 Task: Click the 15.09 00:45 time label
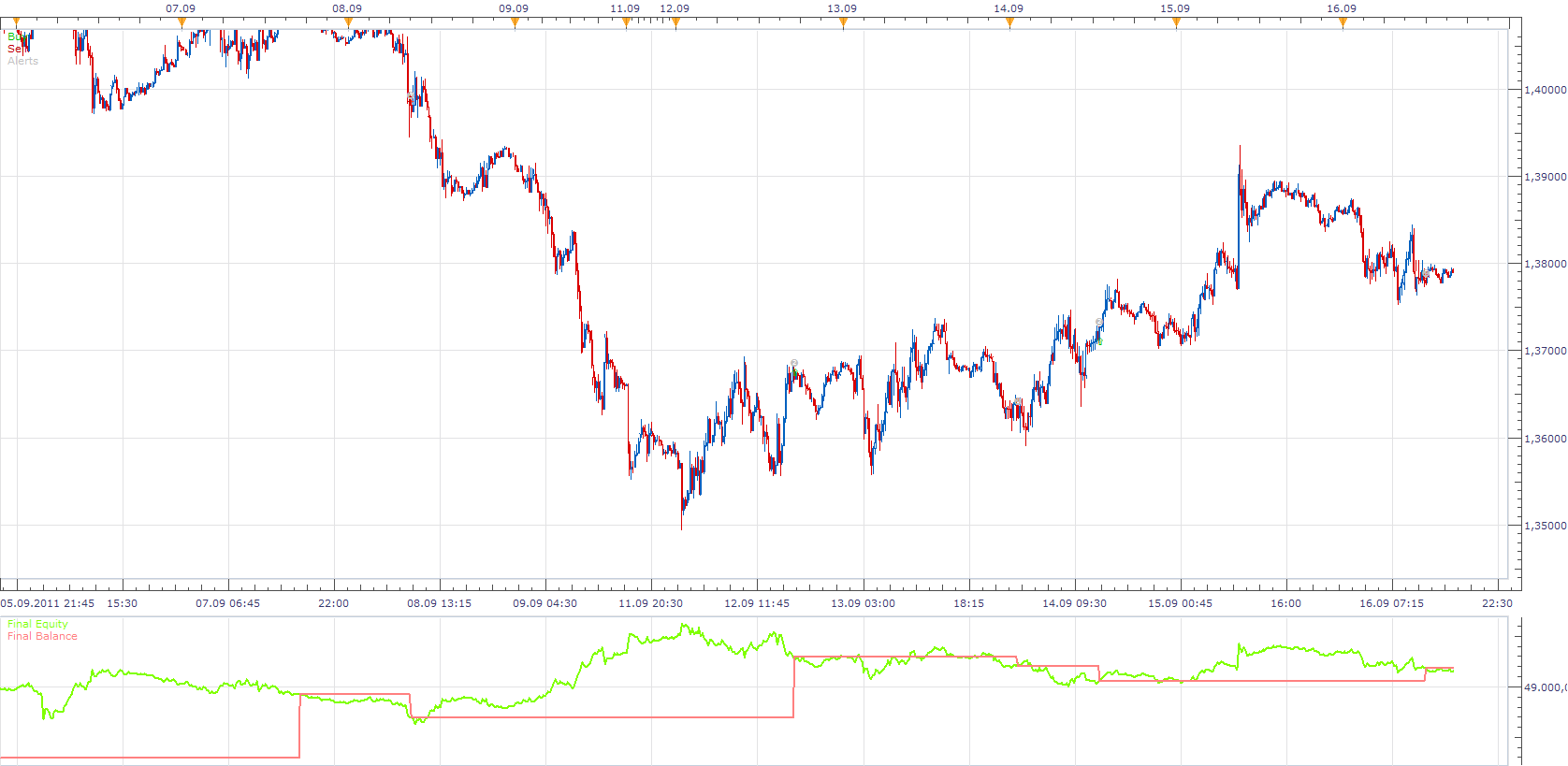click(1180, 603)
